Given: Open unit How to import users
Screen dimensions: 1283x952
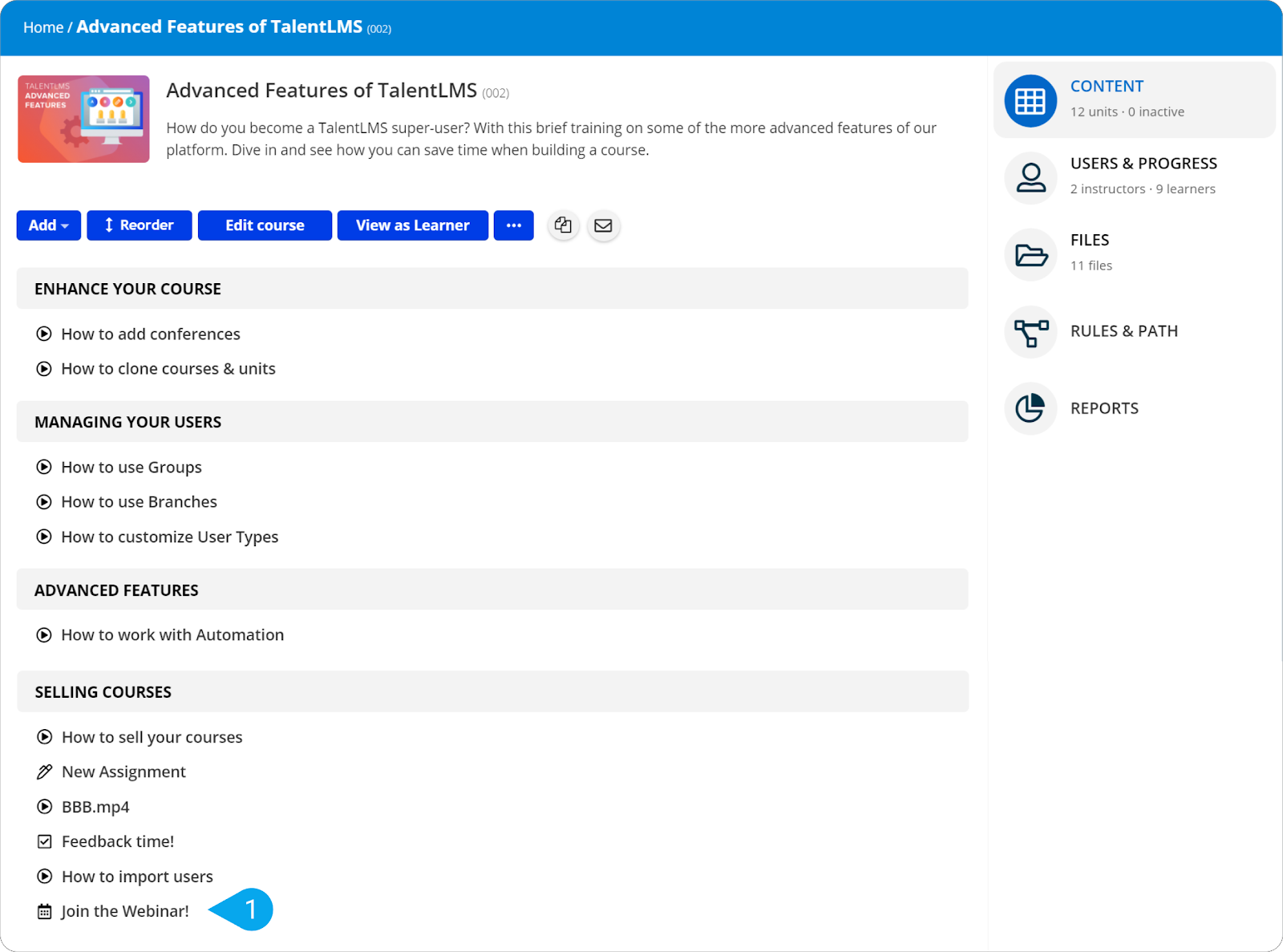Looking at the screenshot, I should point(137,877).
